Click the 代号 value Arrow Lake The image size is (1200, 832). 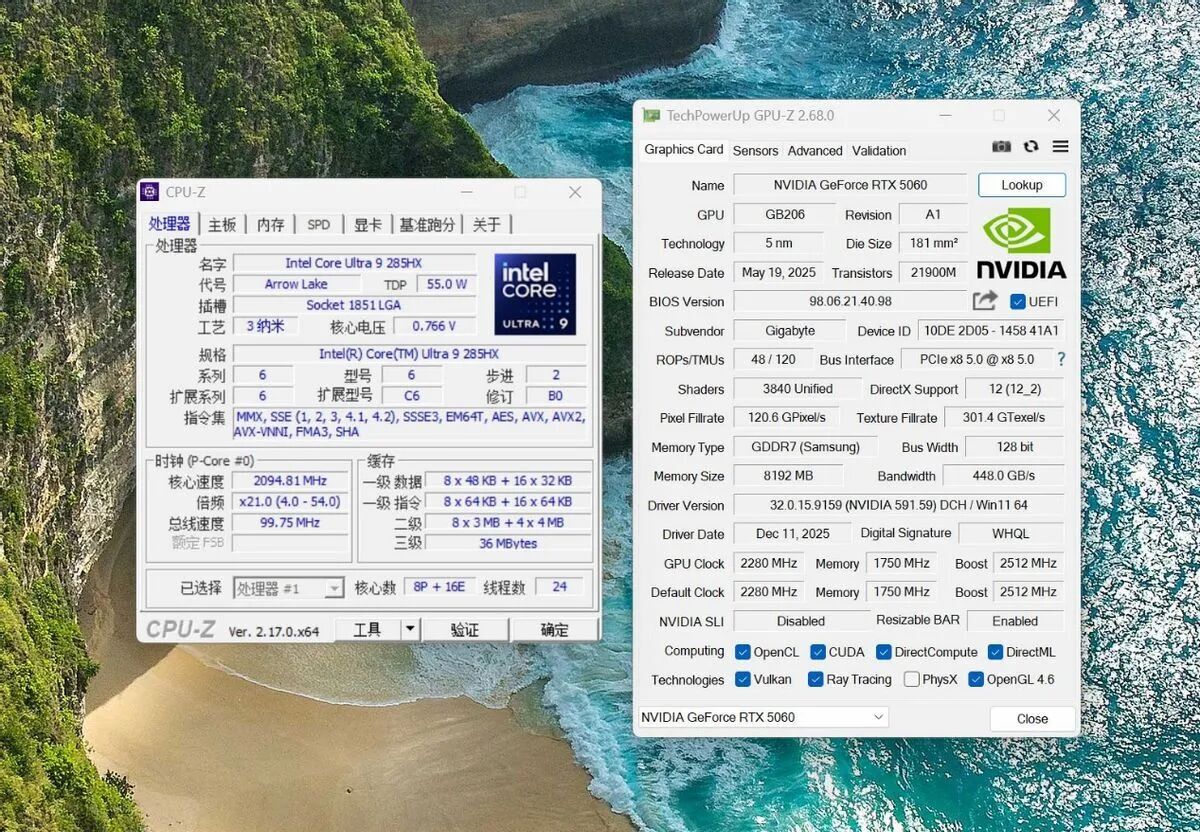pyautogui.click(x=296, y=284)
